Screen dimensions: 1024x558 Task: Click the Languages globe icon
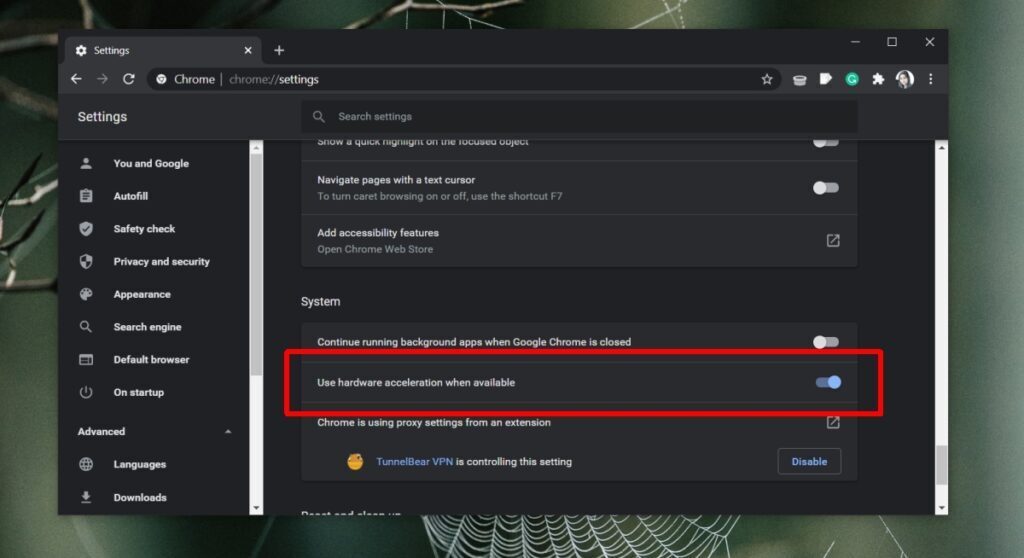click(86, 464)
